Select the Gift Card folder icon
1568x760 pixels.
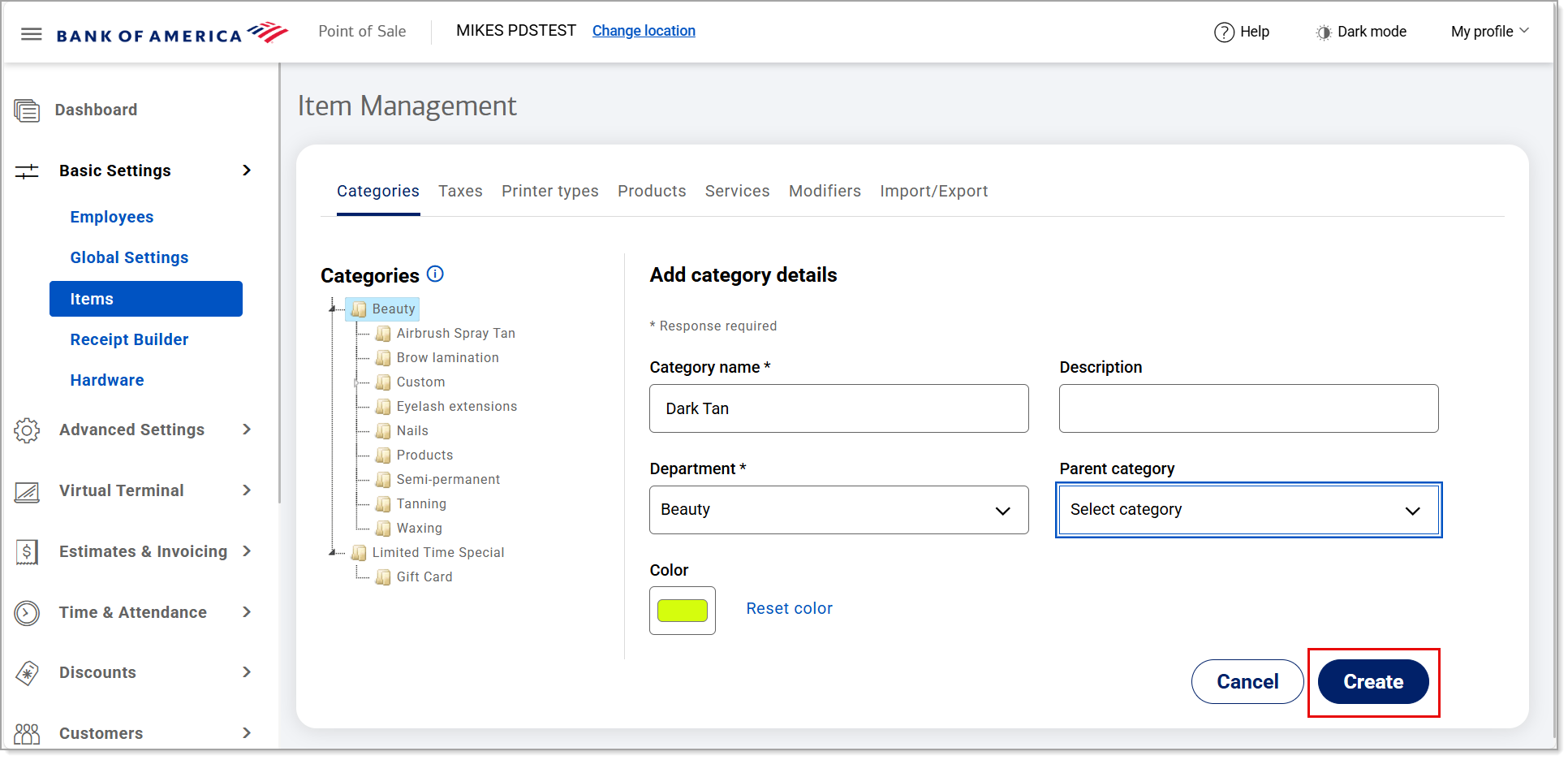(x=383, y=577)
